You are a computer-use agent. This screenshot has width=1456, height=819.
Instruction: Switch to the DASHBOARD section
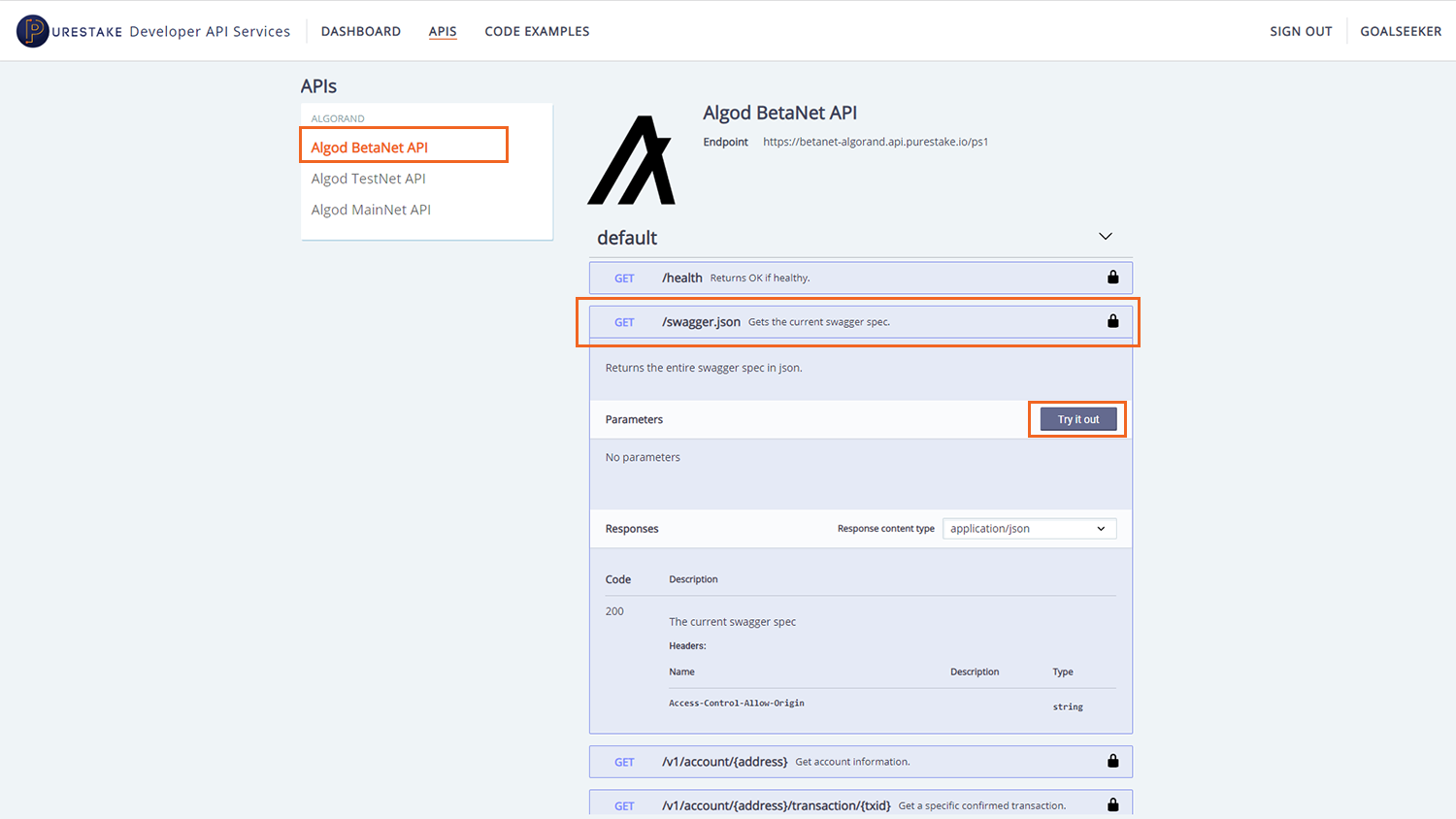(360, 31)
